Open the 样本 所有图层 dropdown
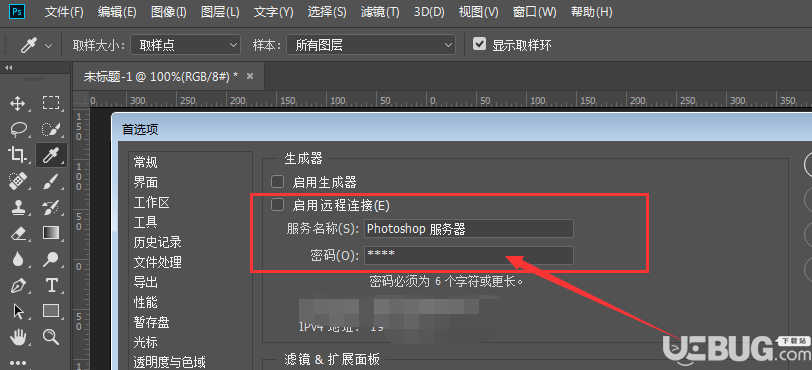This screenshot has width=812, height=370. pos(371,45)
